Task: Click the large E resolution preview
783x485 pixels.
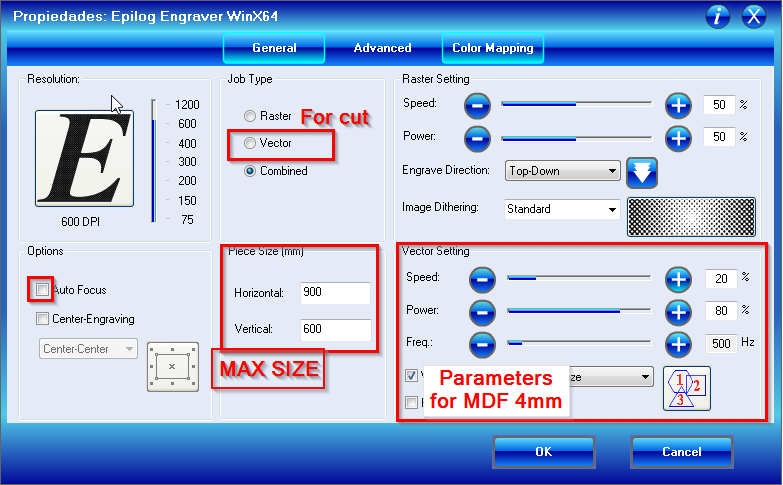Action: [84, 158]
